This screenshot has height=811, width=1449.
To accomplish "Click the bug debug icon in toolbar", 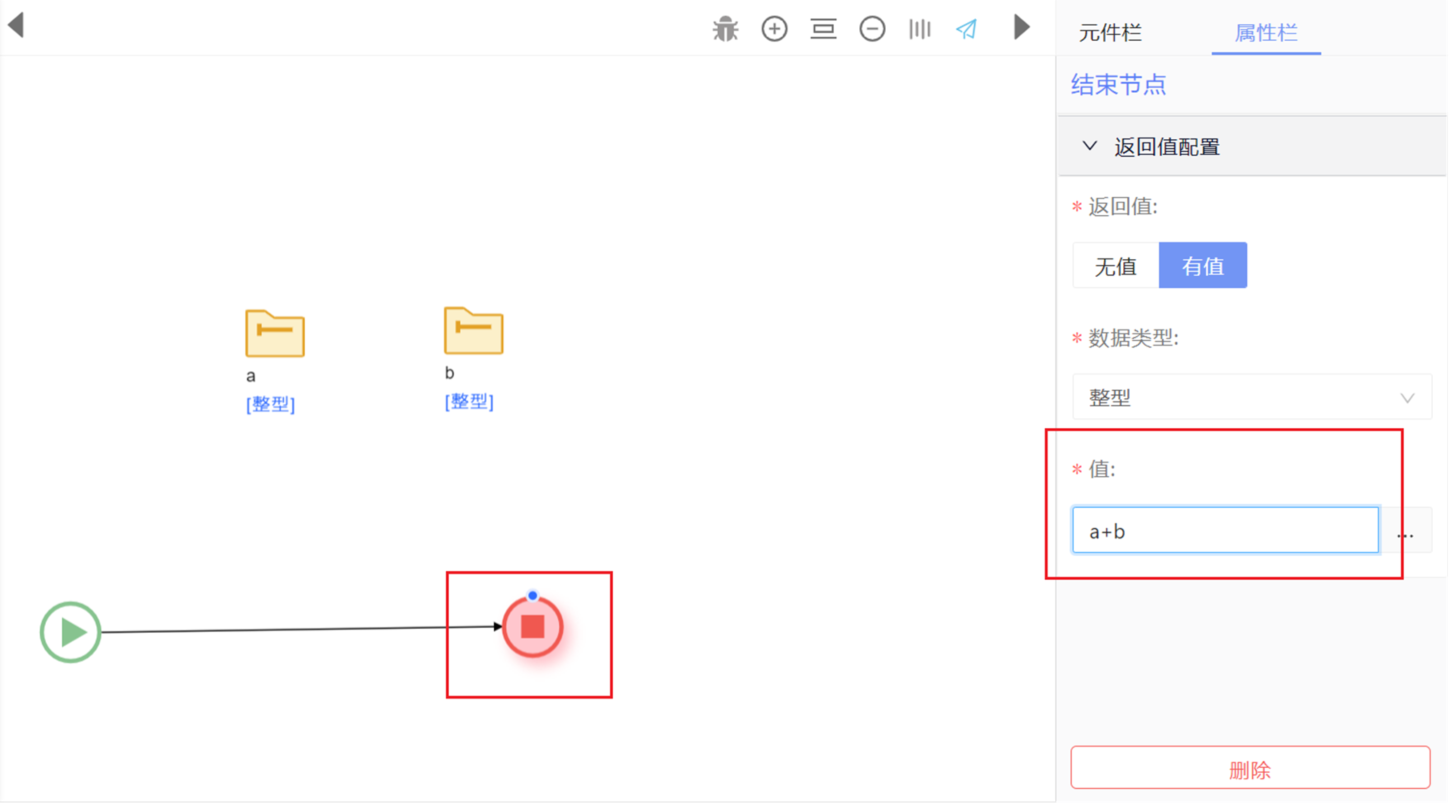I will [725, 29].
